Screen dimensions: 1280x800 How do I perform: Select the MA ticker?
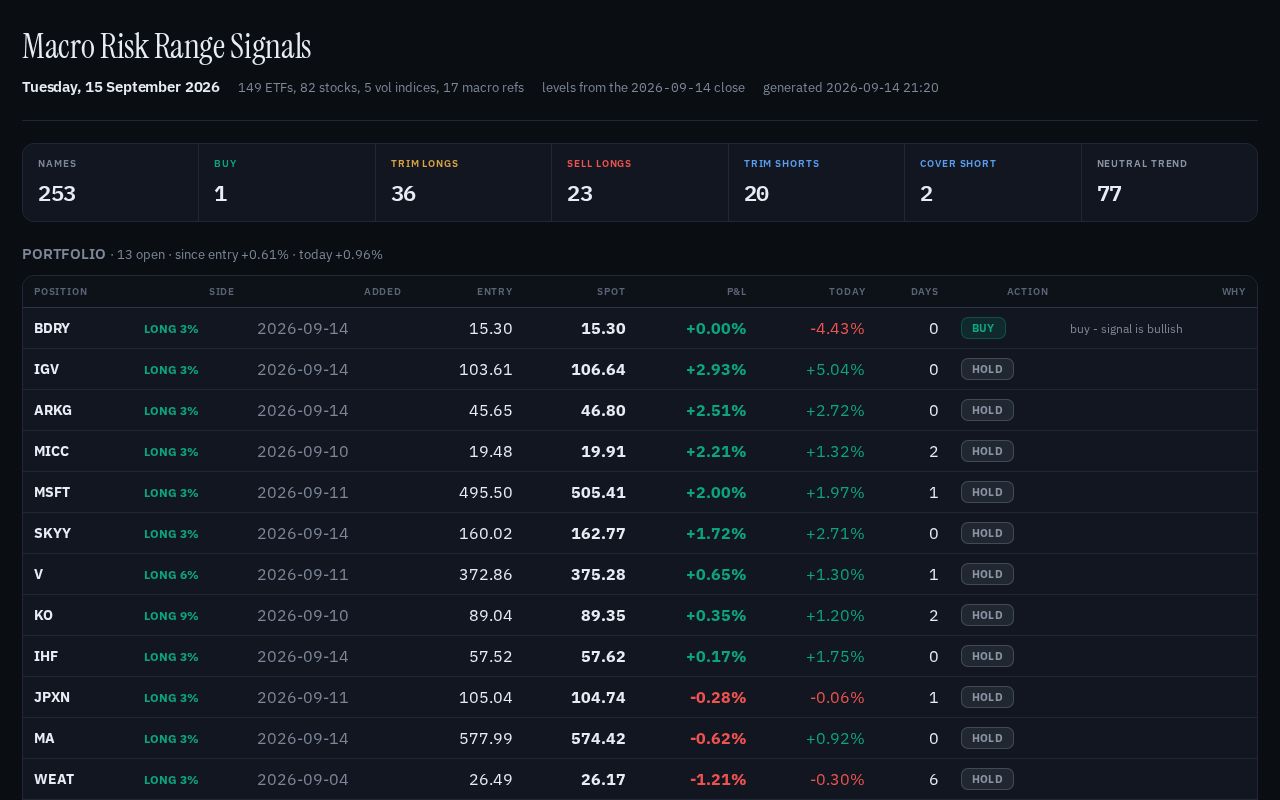click(44, 738)
